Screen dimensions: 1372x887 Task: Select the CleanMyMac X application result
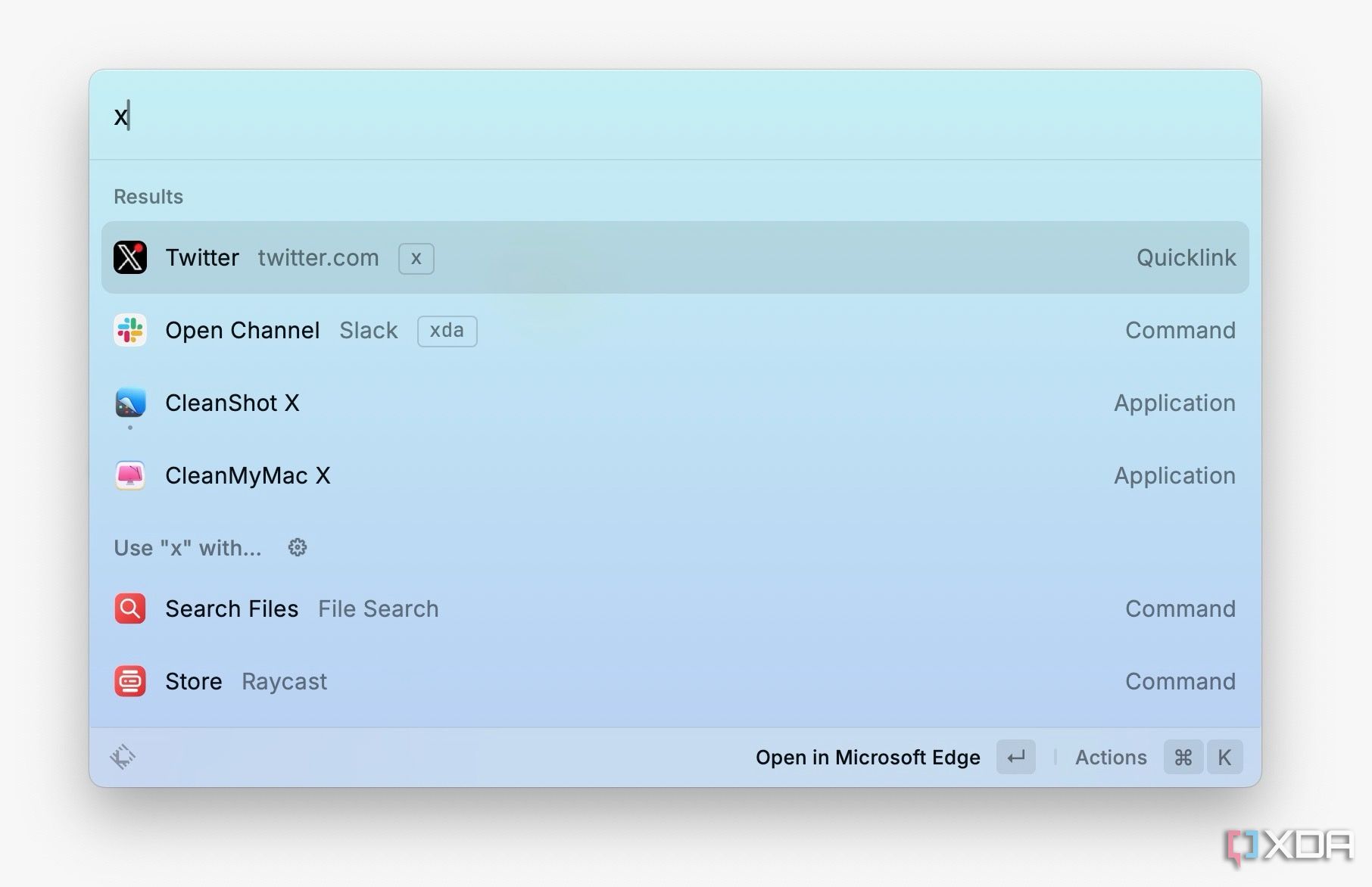tap(675, 475)
